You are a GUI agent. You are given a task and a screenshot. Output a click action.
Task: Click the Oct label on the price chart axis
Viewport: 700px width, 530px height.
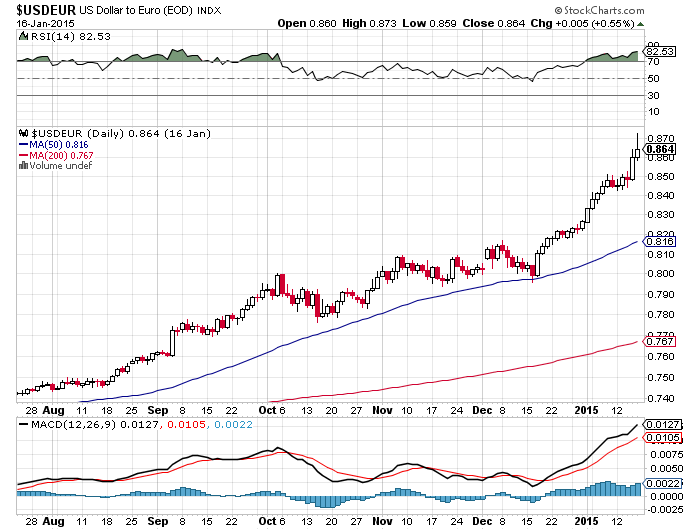[x=267, y=410]
